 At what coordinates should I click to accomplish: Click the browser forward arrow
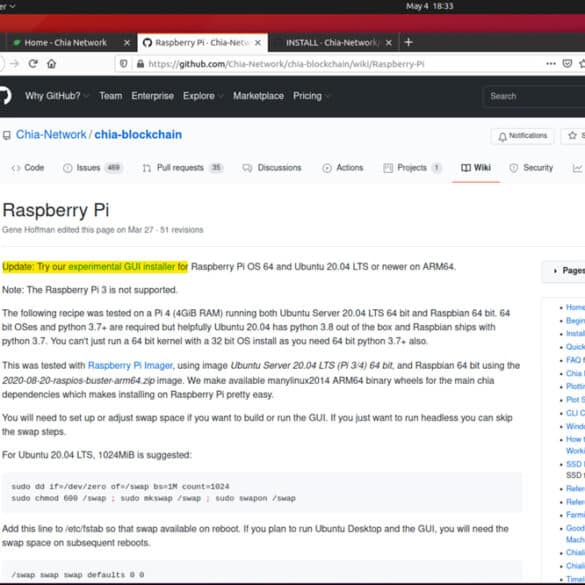coord(15,64)
